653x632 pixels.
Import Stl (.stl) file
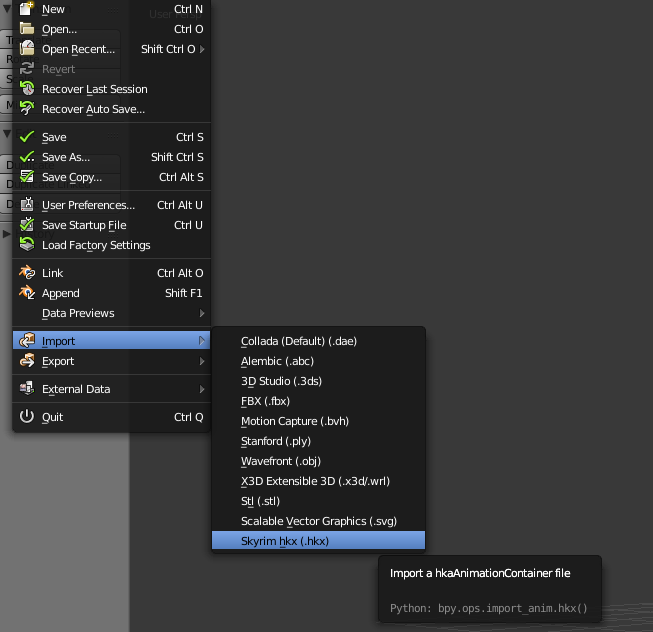319,501
